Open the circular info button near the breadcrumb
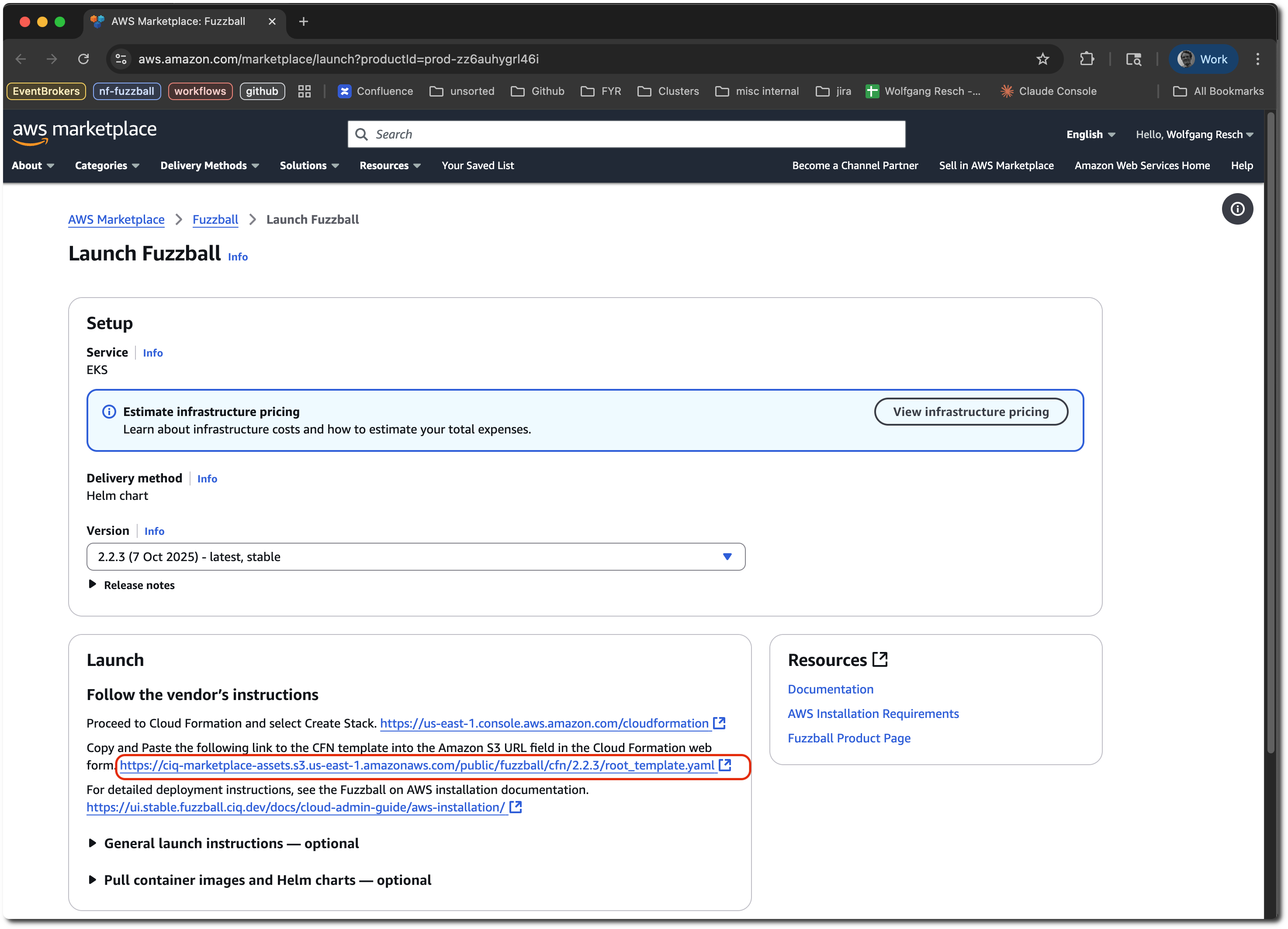The width and height of the screenshot is (1288, 929). pyautogui.click(x=1238, y=209)
